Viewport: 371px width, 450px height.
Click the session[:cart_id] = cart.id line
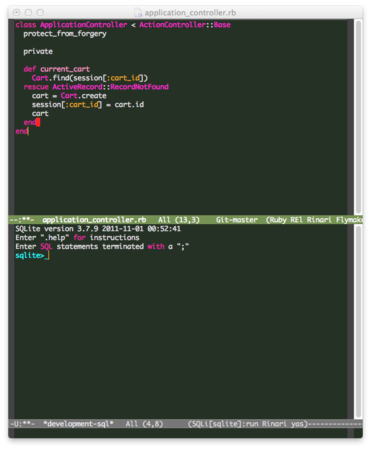88,105
